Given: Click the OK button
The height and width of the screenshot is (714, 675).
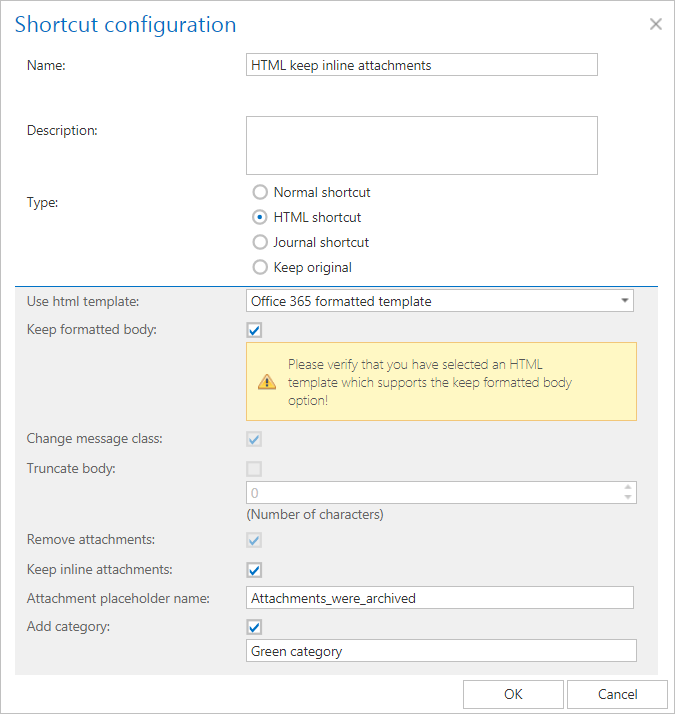Looking at the screenshot, I should point(513,695).
